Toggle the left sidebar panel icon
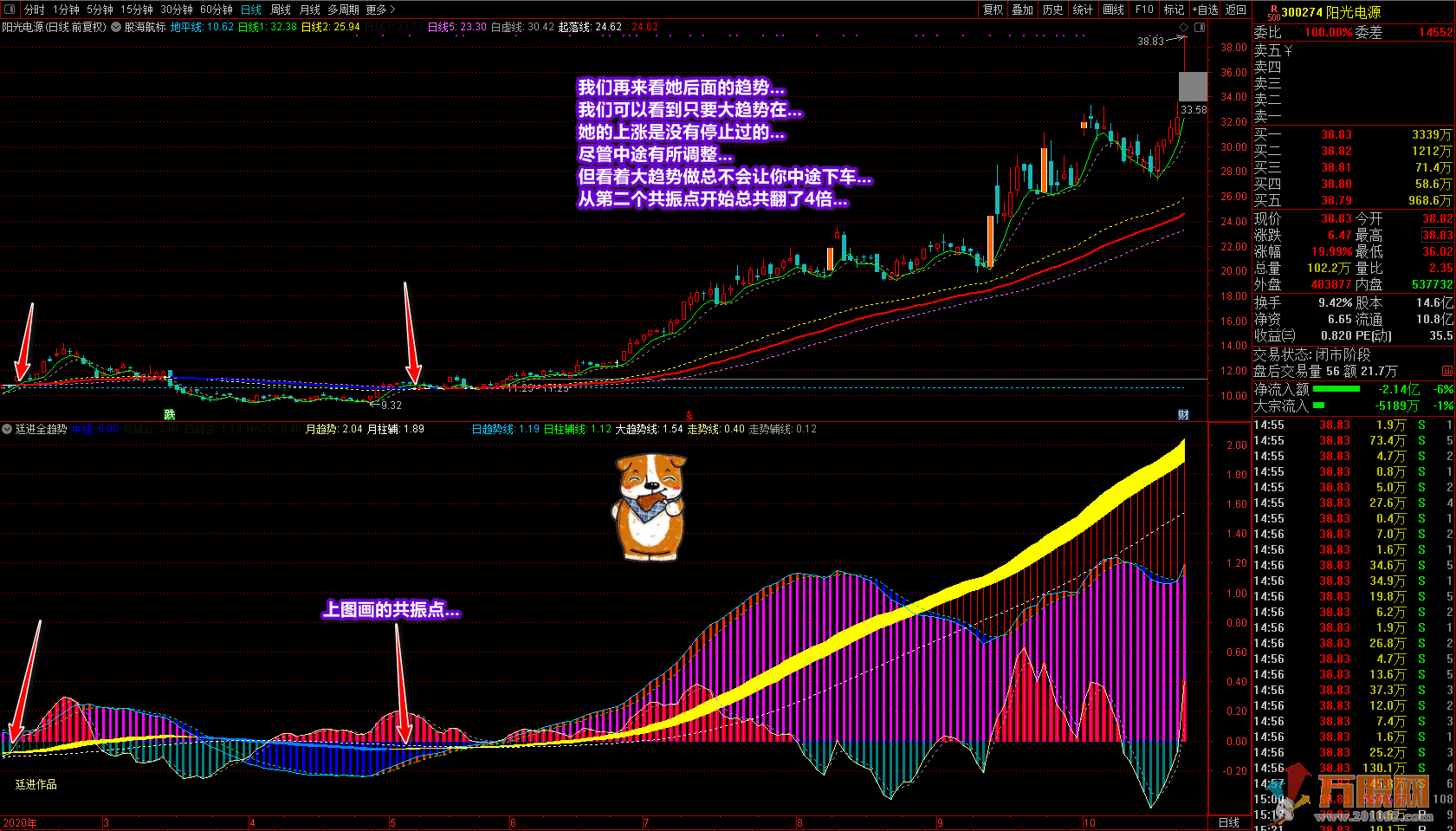 point(10,10)
